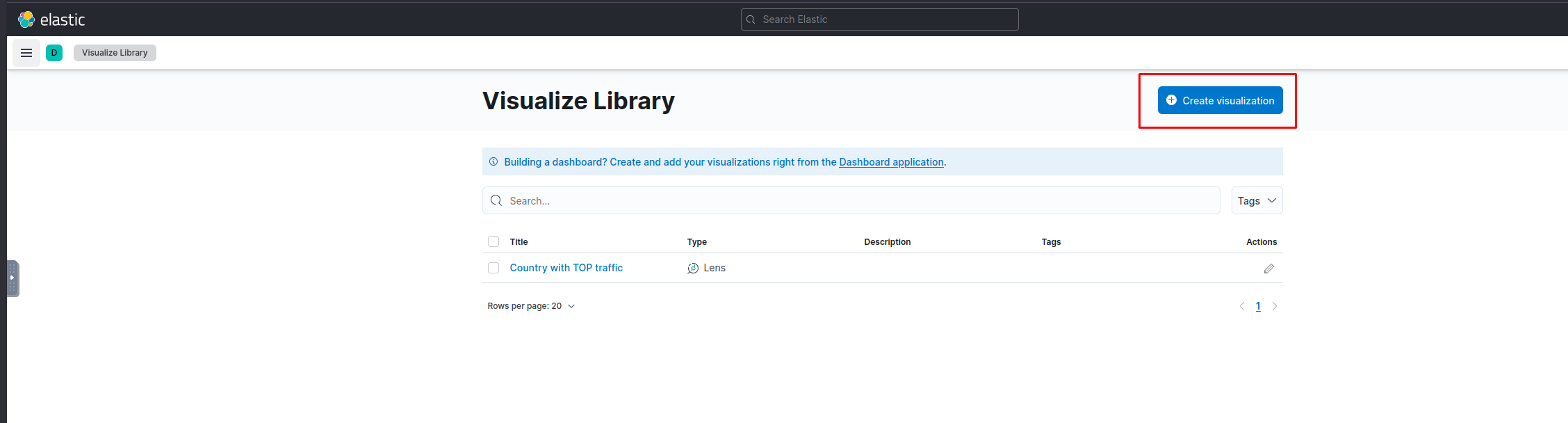Edit Country with TOP traffic via pencil icon
The image size is (1568, 423).
click(1268, 269)
